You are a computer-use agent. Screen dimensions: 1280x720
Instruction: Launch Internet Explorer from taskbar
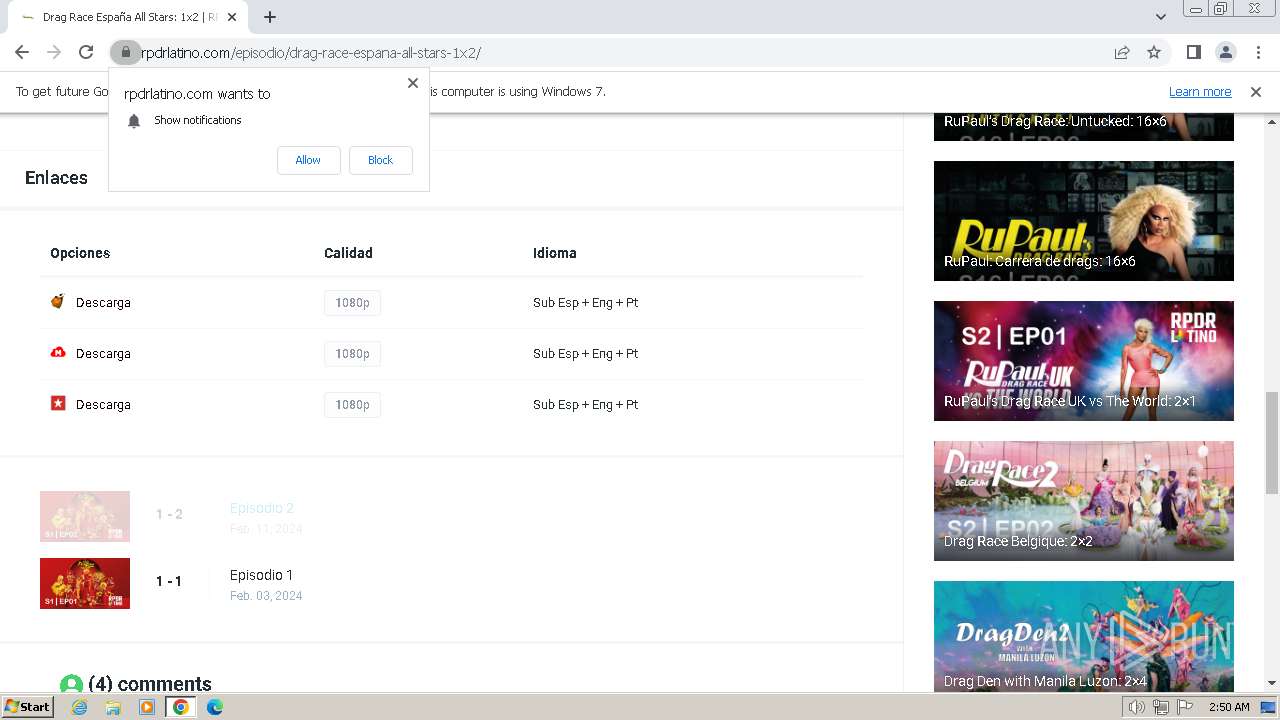coord(79,707)
